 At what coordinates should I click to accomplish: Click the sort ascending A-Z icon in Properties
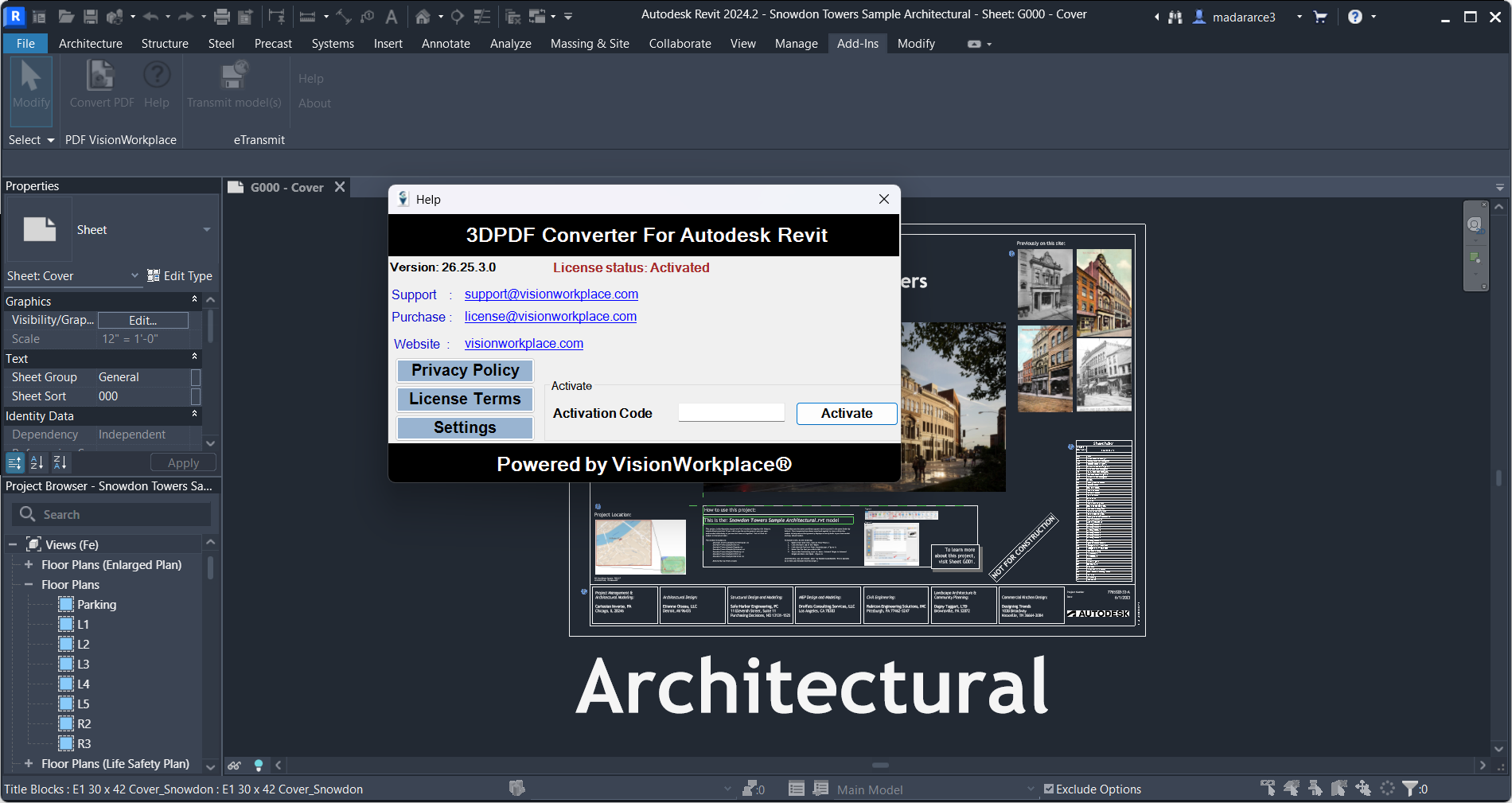click(37, 462)
